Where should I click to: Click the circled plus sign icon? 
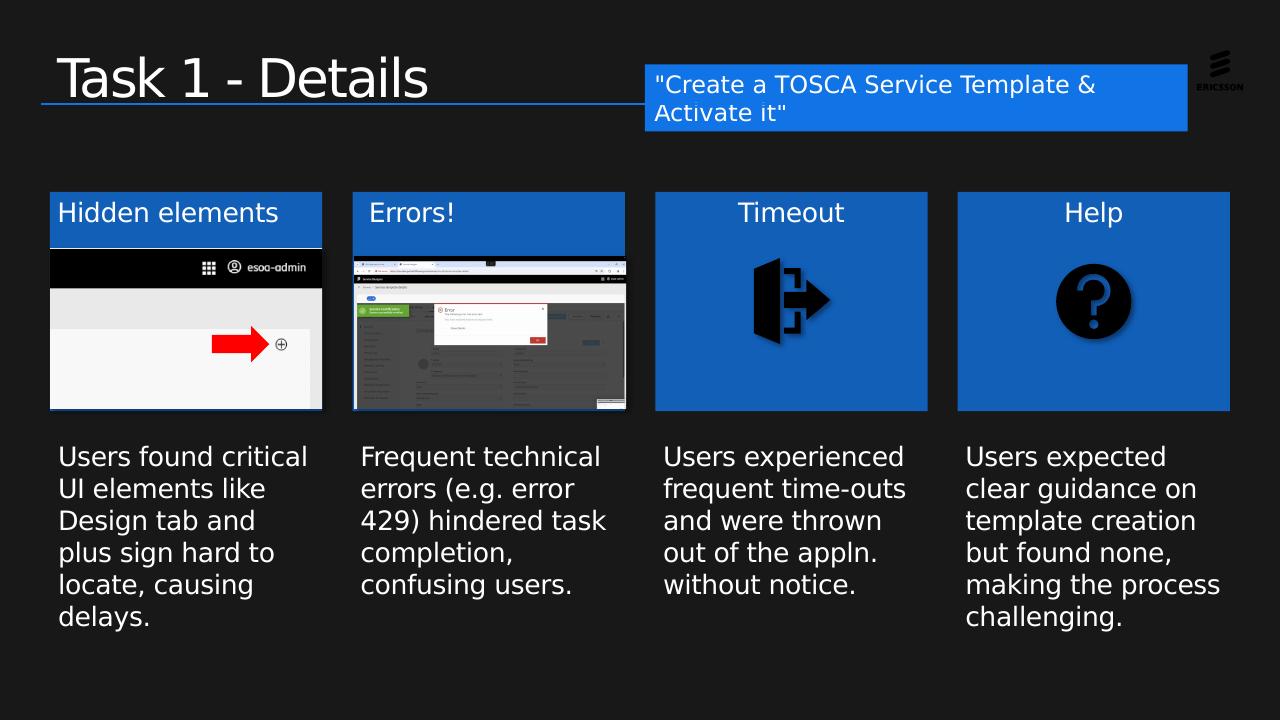pyautogui.click(x=281, y=344)
